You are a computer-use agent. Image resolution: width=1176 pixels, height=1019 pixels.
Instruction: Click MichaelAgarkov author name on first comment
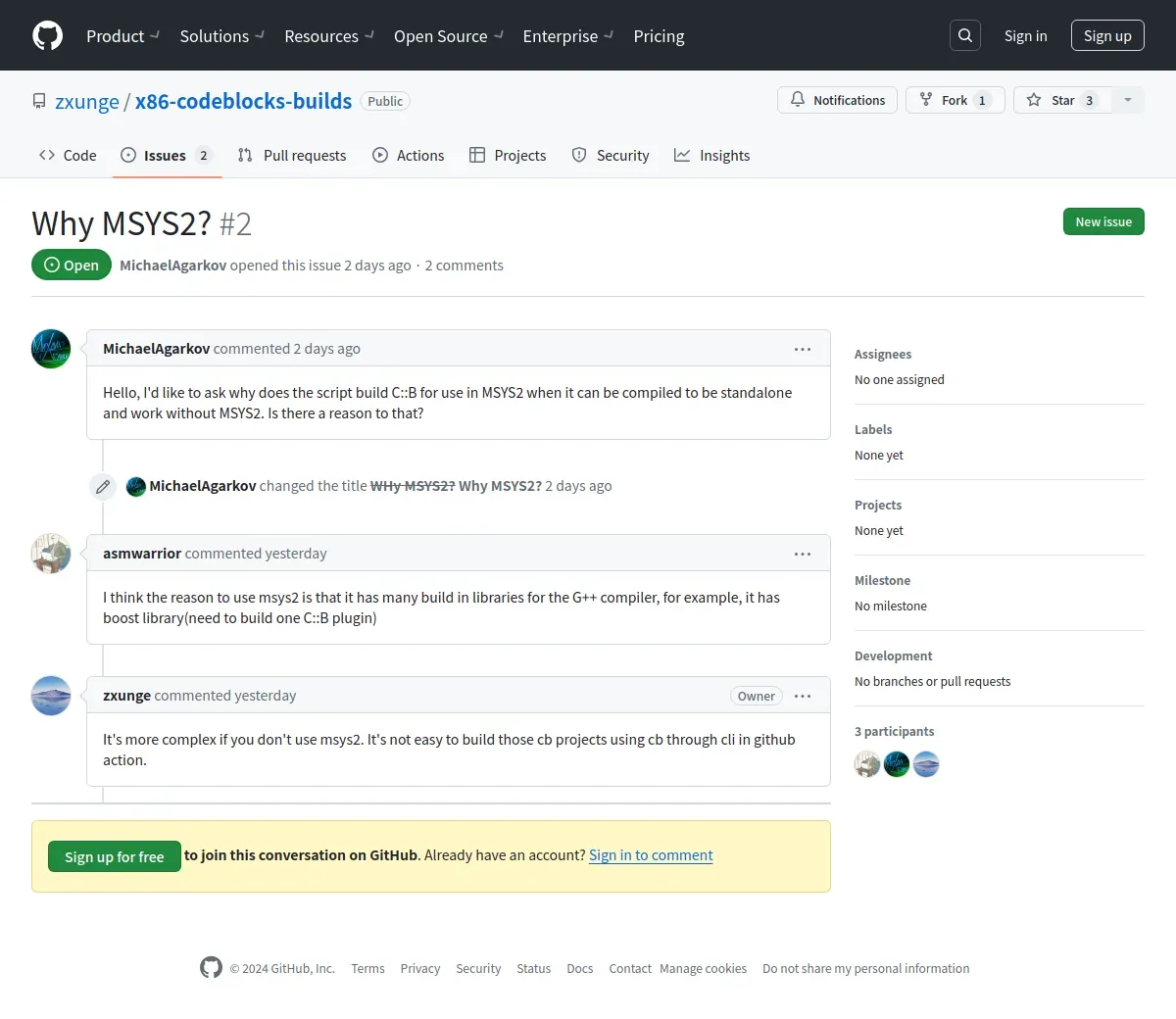[x=156, y=349]
